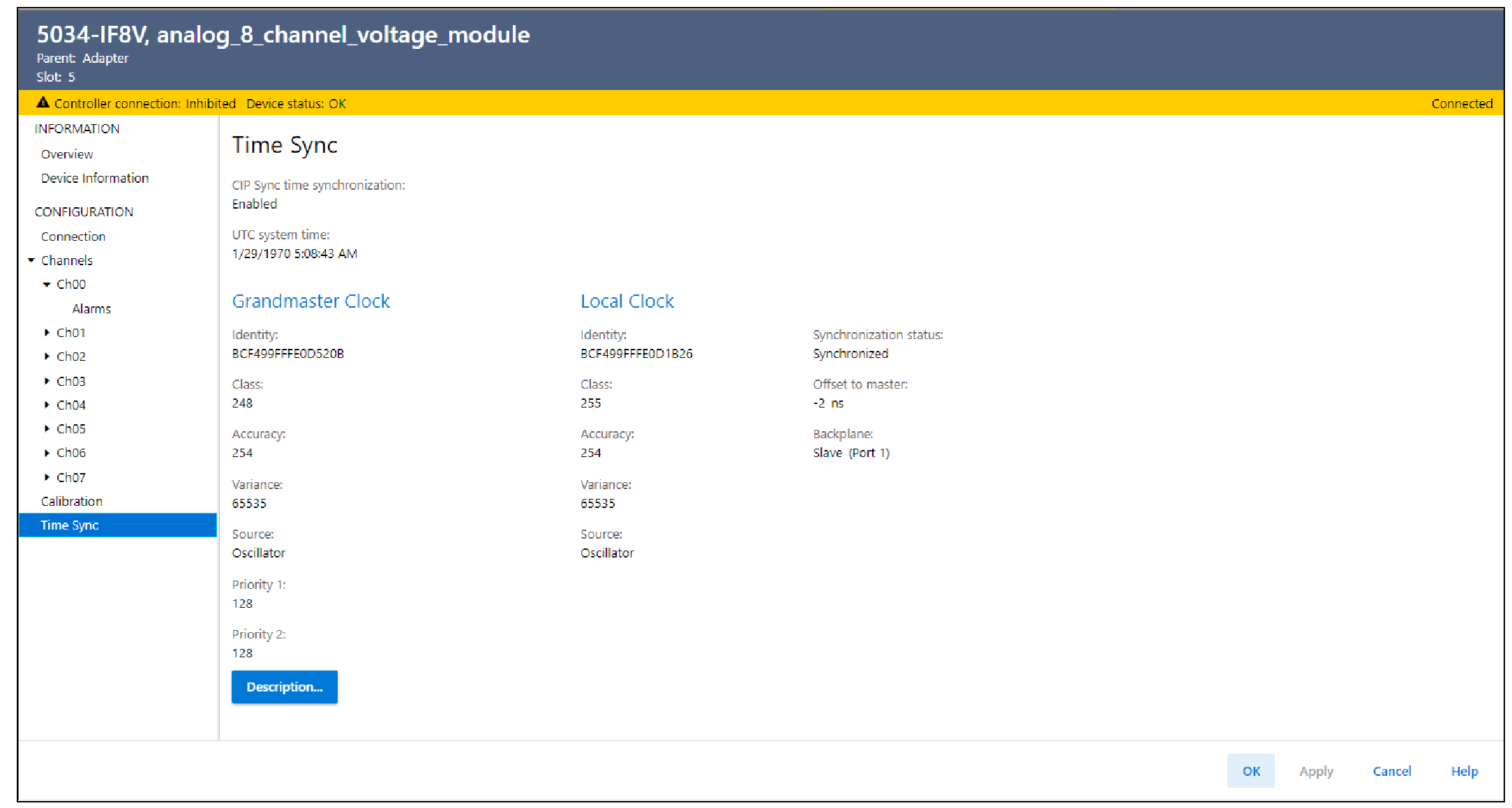1512x808 pixels.
Task: Click the INFORMATION section header
Action: click(x=77, y=128)
